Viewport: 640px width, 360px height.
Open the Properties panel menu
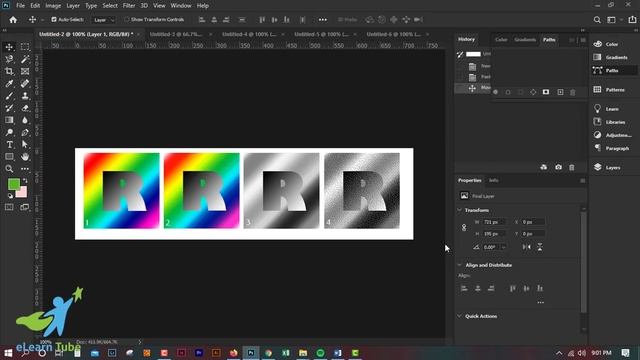coord(583,180)
